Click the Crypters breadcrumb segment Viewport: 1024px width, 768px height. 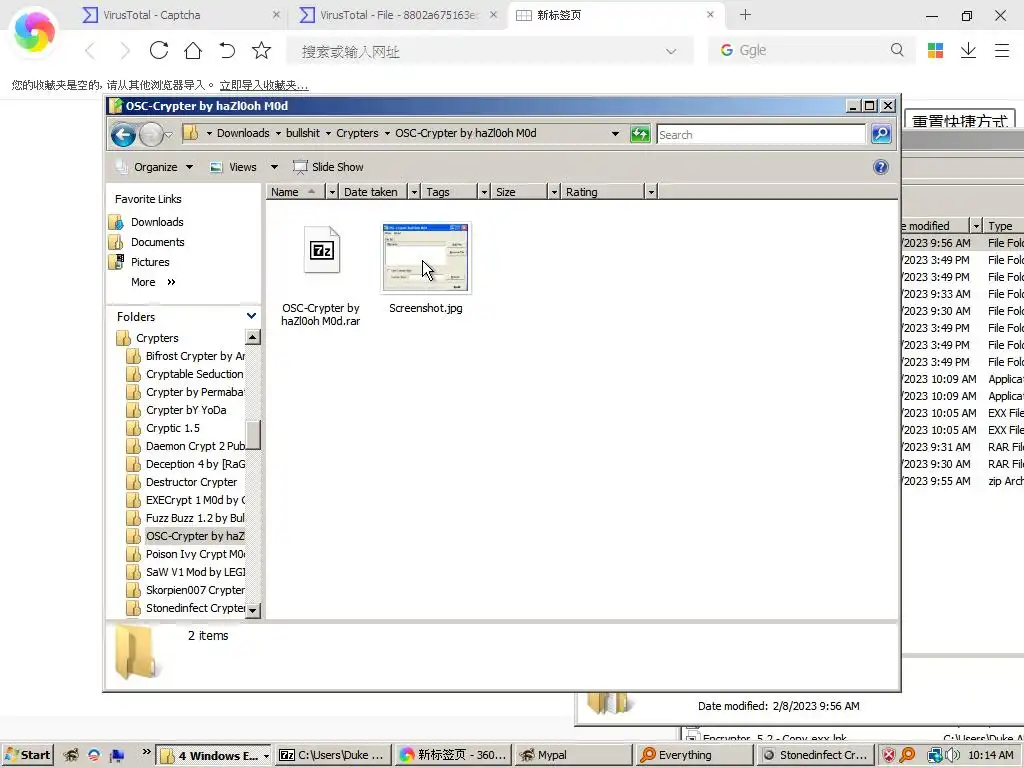(x=357, y=133)
